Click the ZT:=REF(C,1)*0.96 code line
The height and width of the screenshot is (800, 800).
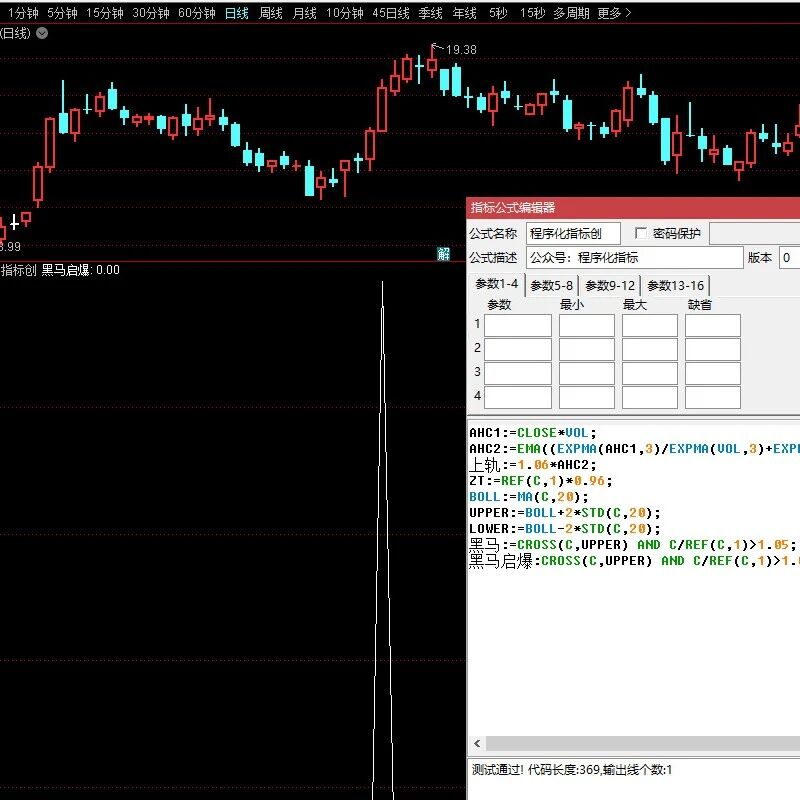tap(540, 481)
